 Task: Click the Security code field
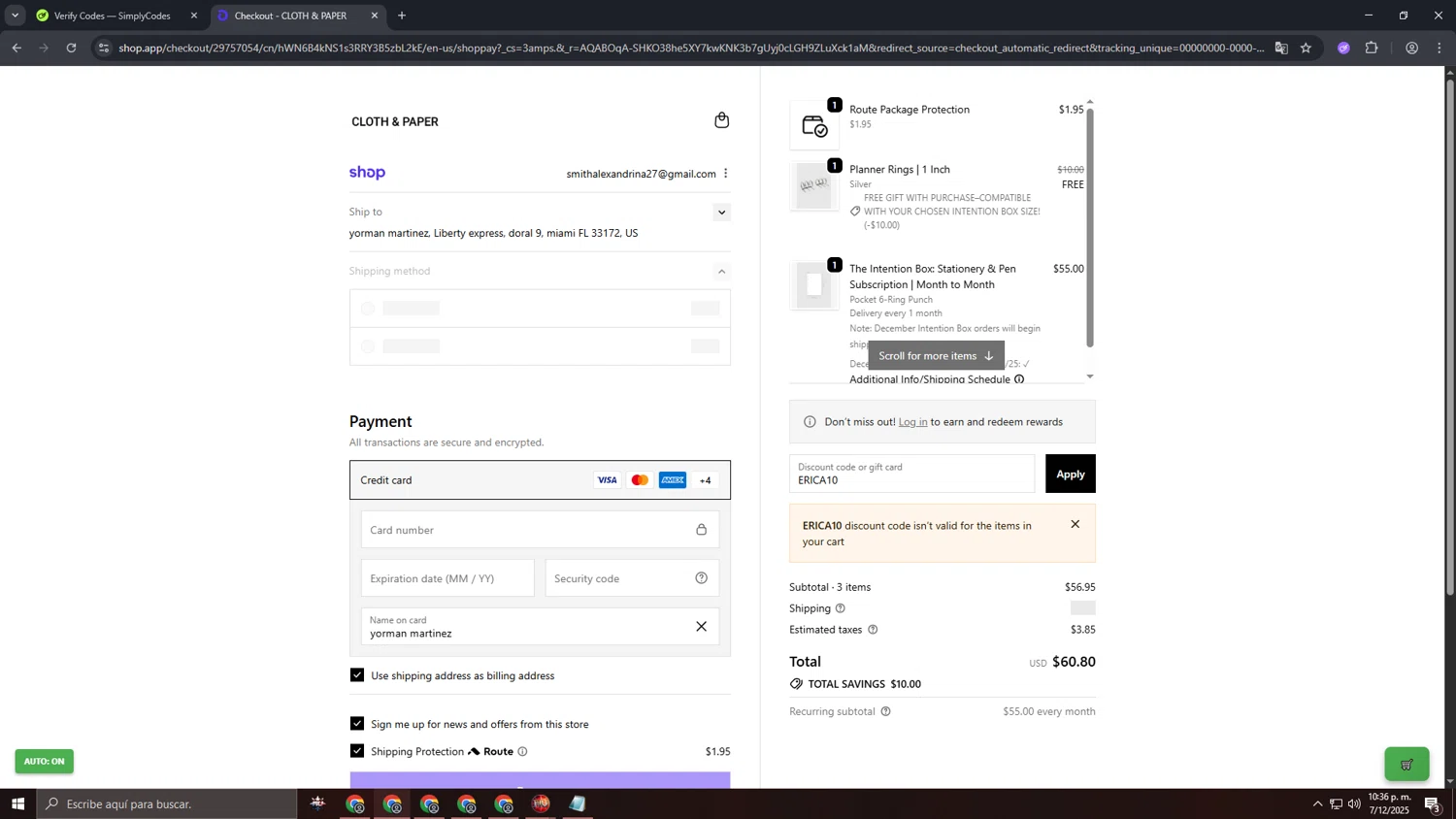tap(632, 578)
